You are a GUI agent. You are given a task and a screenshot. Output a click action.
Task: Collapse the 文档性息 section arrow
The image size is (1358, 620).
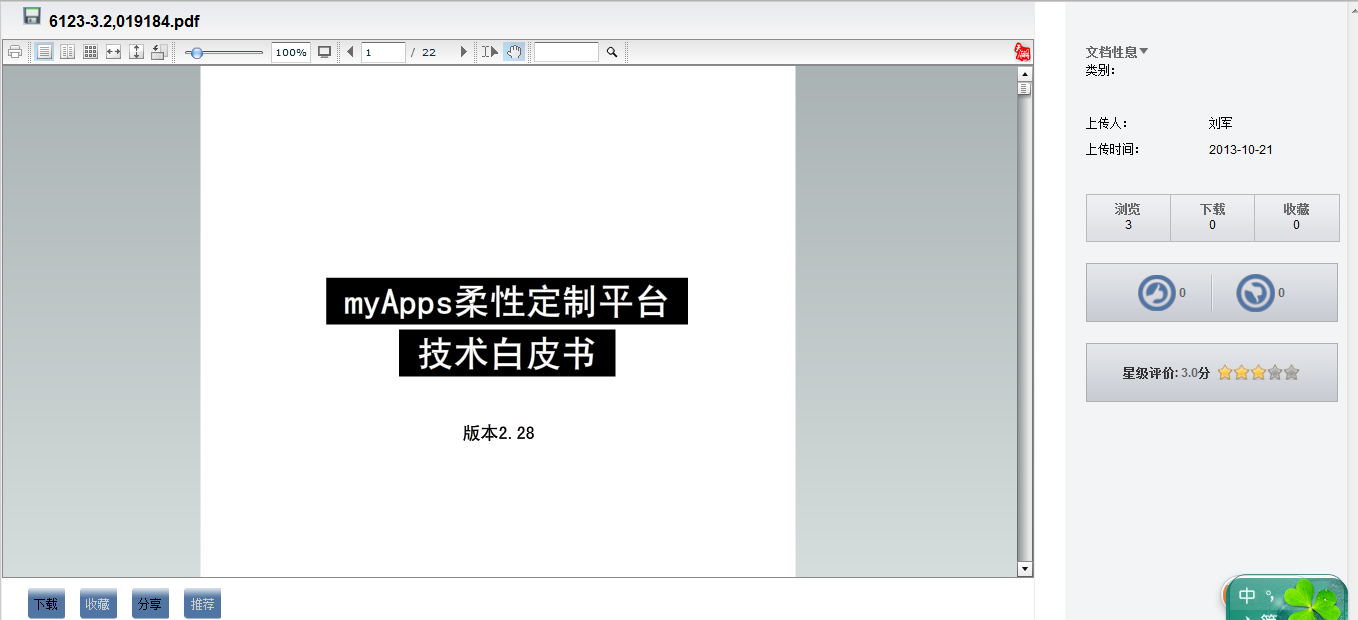pyautogui.click(x=1144, y=51)
